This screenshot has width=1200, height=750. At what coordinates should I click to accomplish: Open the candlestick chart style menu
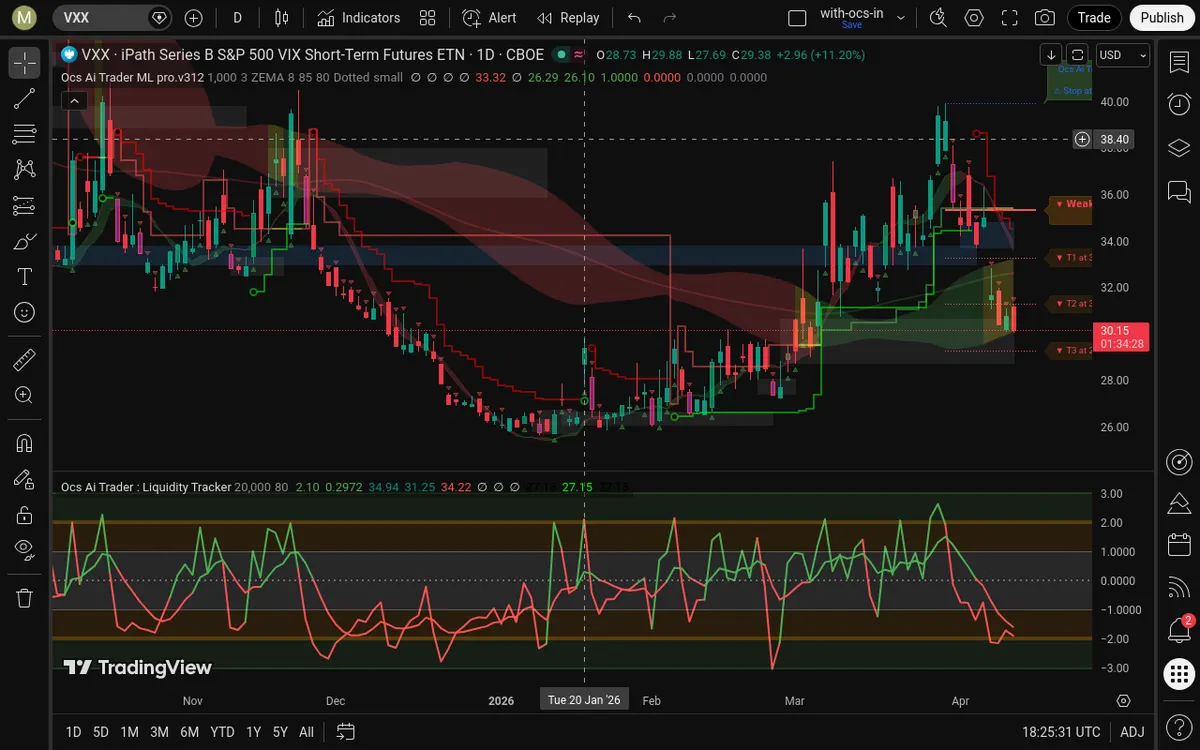point(282,18)
